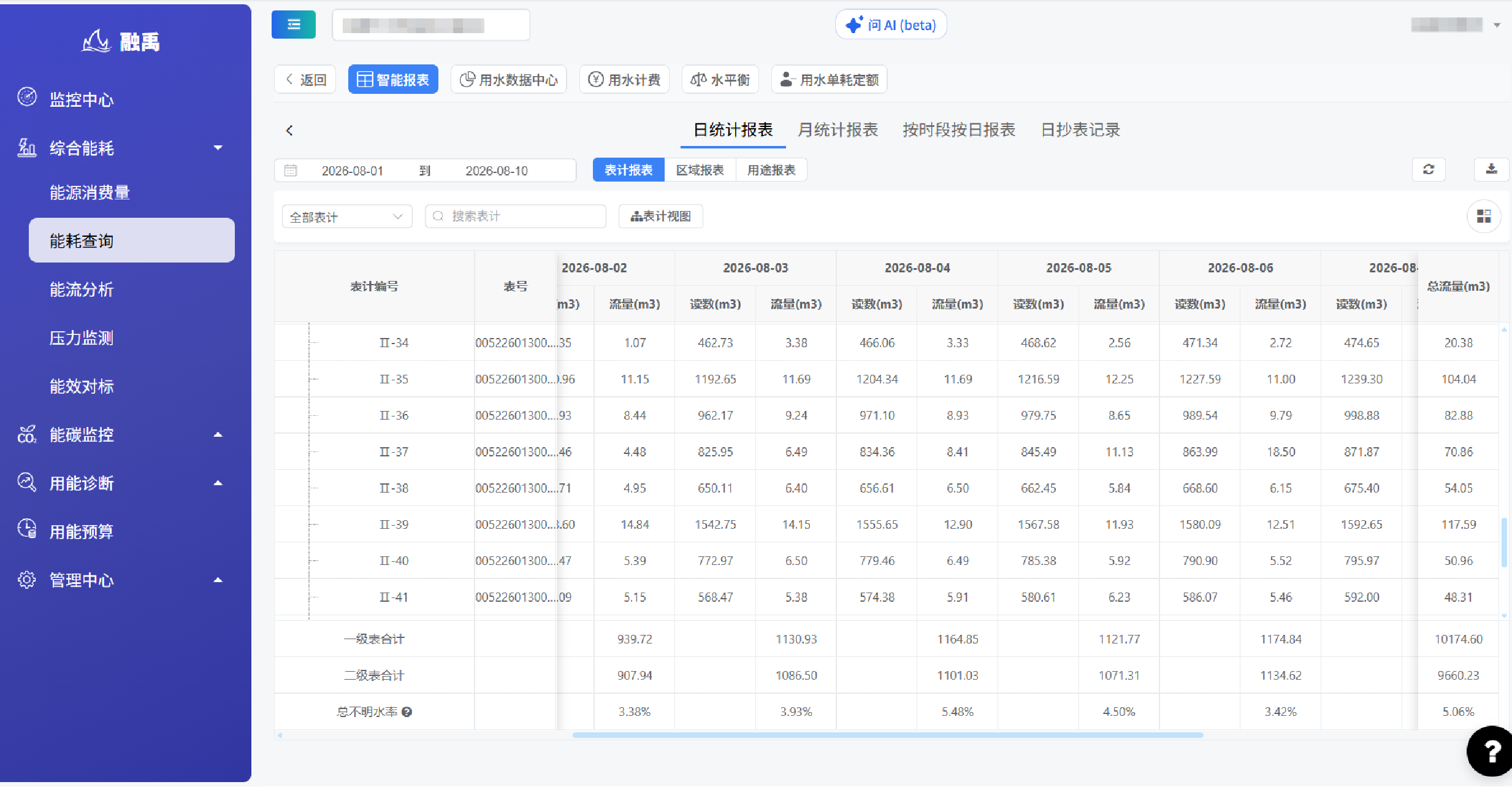
Task: Select 区域报表 report type
Action: tap(700, 170)
